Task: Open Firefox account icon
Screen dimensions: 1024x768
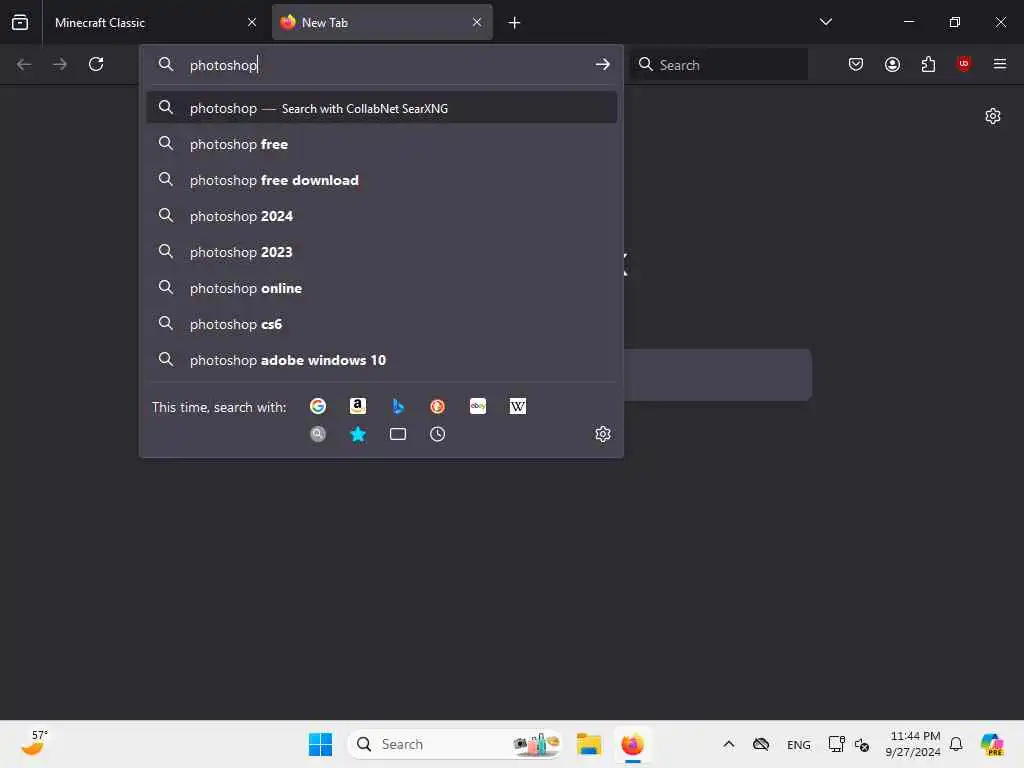Action: [892, 64]
